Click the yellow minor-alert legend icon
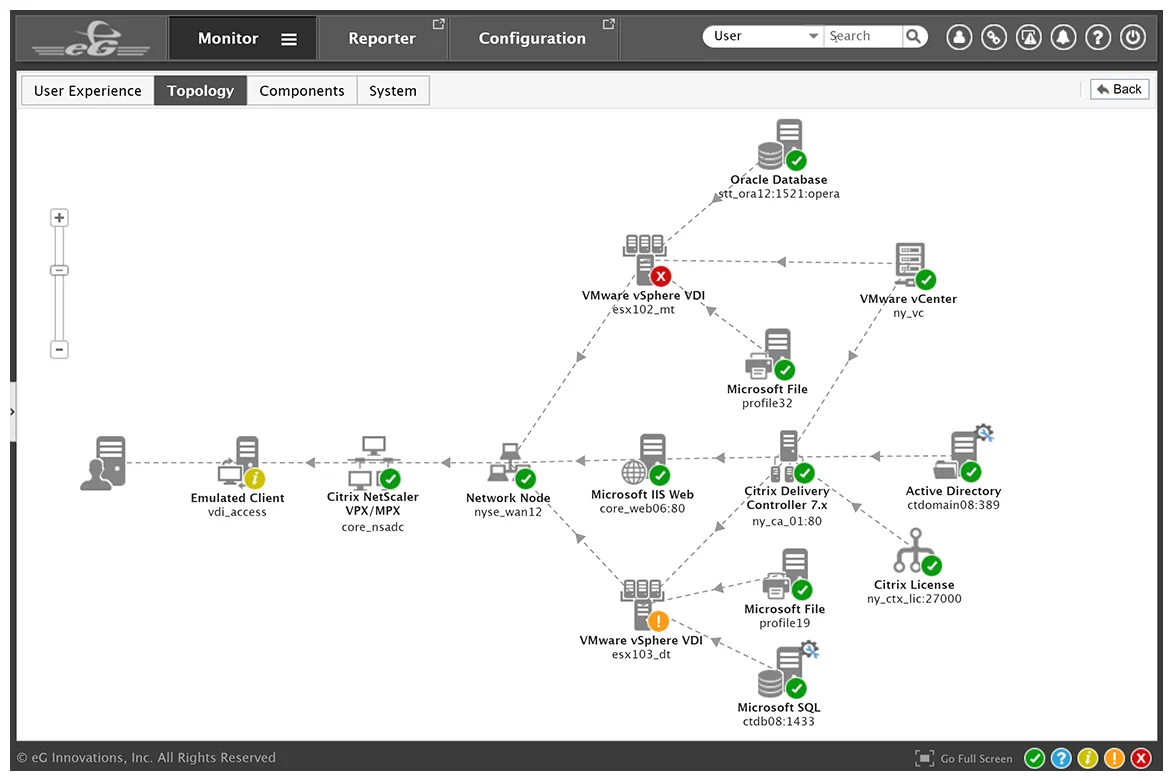Viewport: 1173px width, 781px height. click(1088, 759)
